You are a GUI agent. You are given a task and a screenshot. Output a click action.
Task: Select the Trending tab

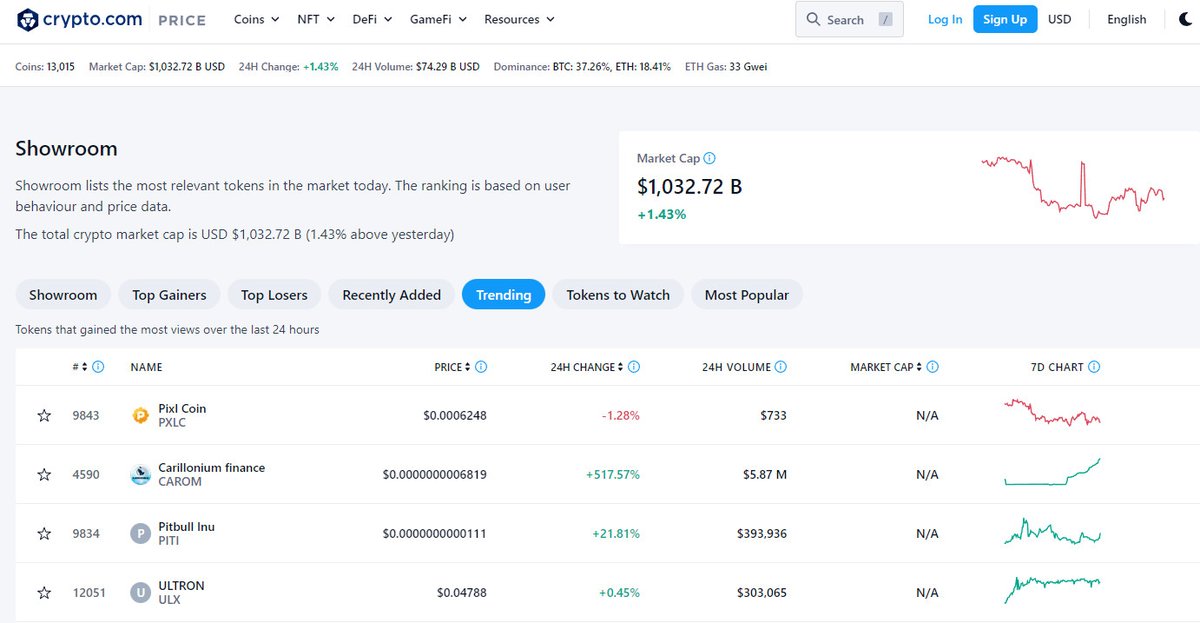(x=503, y=294)
